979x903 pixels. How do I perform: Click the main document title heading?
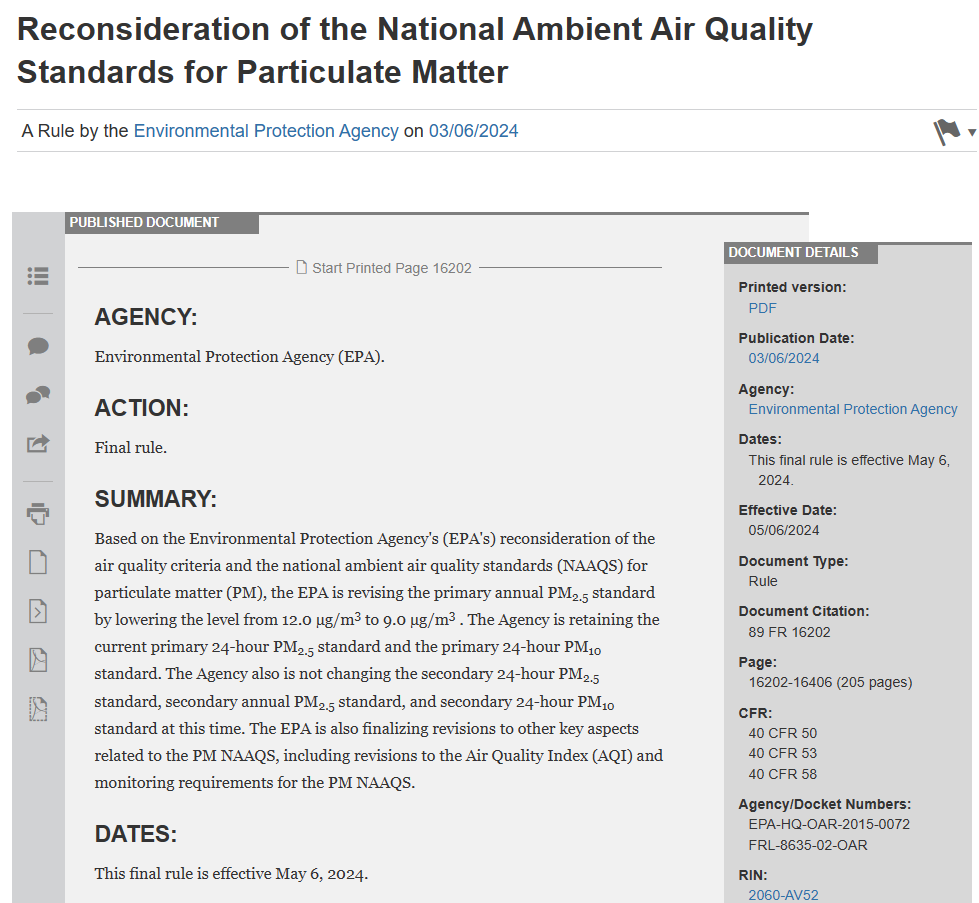(x=415, y=51)
